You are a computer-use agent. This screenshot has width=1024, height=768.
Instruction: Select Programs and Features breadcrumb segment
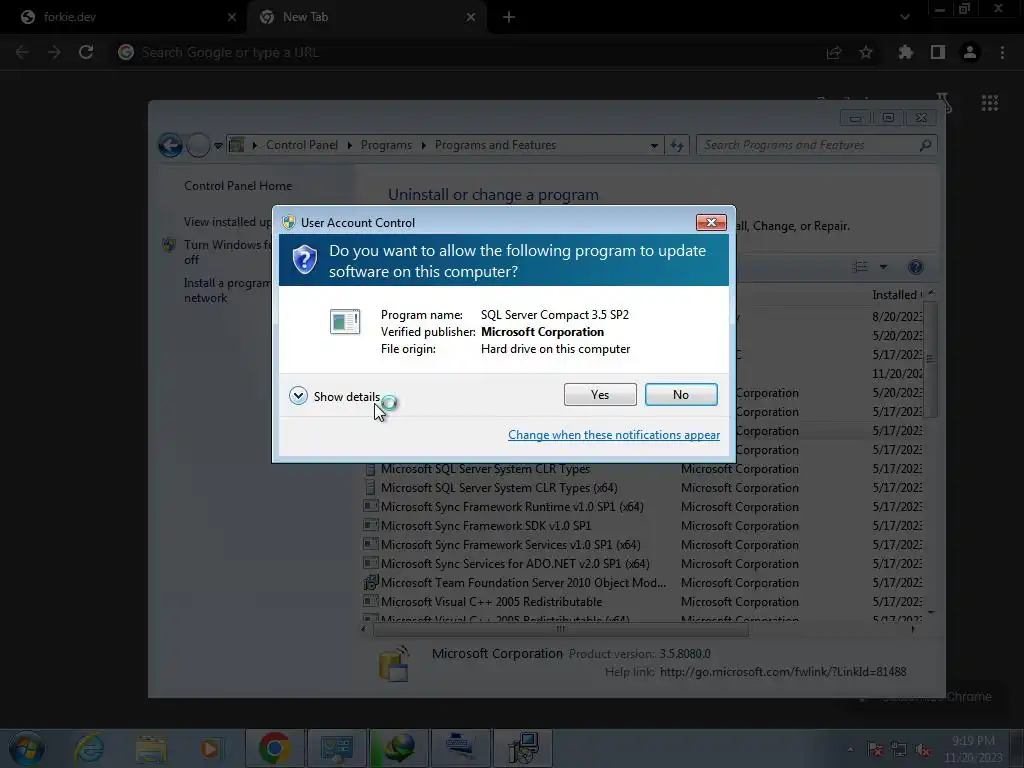coord(495,145)
